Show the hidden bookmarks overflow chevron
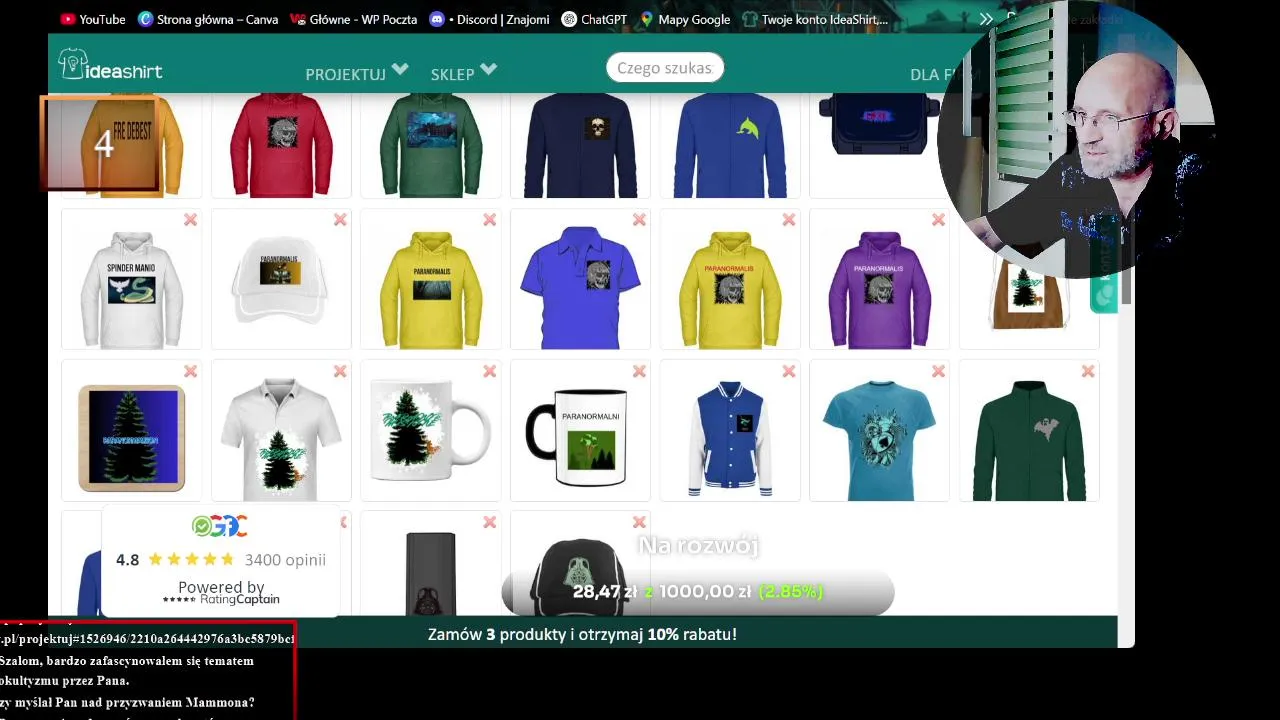 click(x=986, y=19)
